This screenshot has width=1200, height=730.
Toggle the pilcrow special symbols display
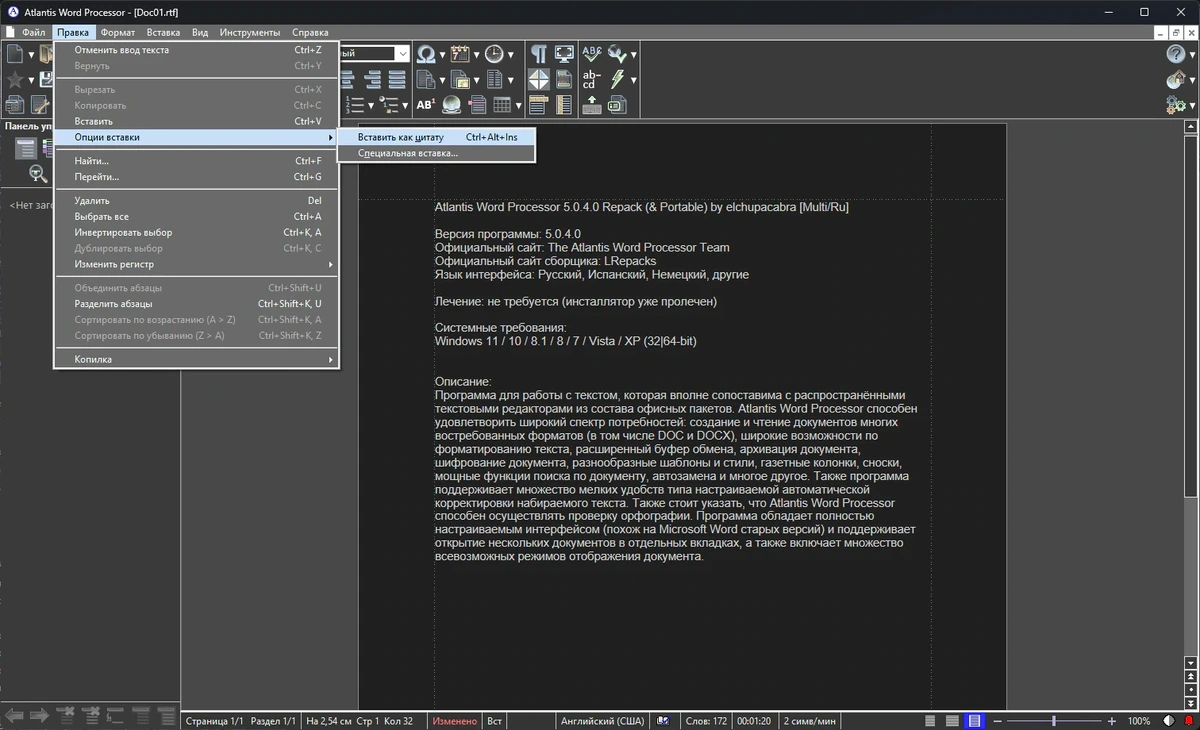click(539, 54)
